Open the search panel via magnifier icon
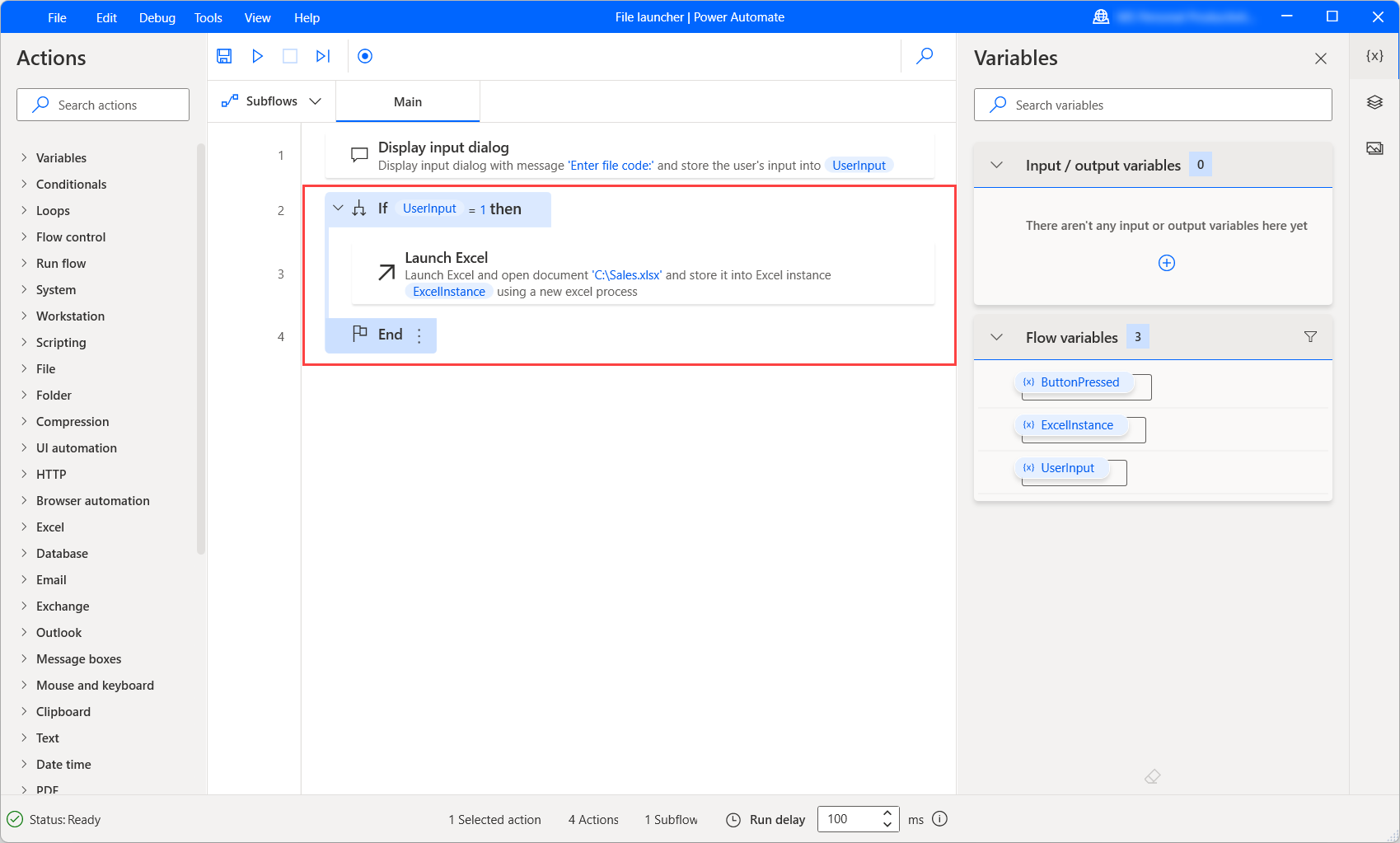Viewport: 1400px width, 843px height. click(x=924, y=56)
